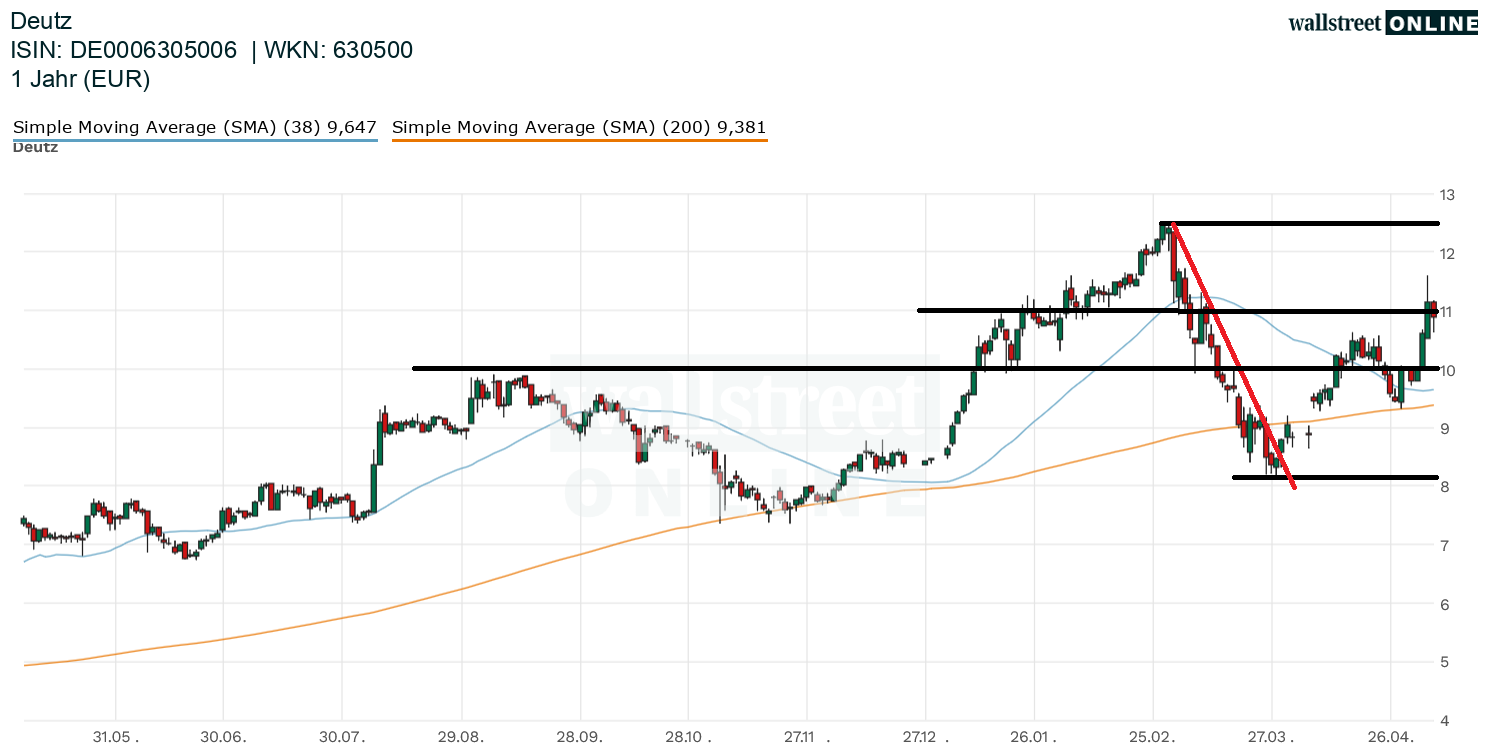Click the 10 price axis label
Screen dimensions: 1490x745
coord(1447,370)
